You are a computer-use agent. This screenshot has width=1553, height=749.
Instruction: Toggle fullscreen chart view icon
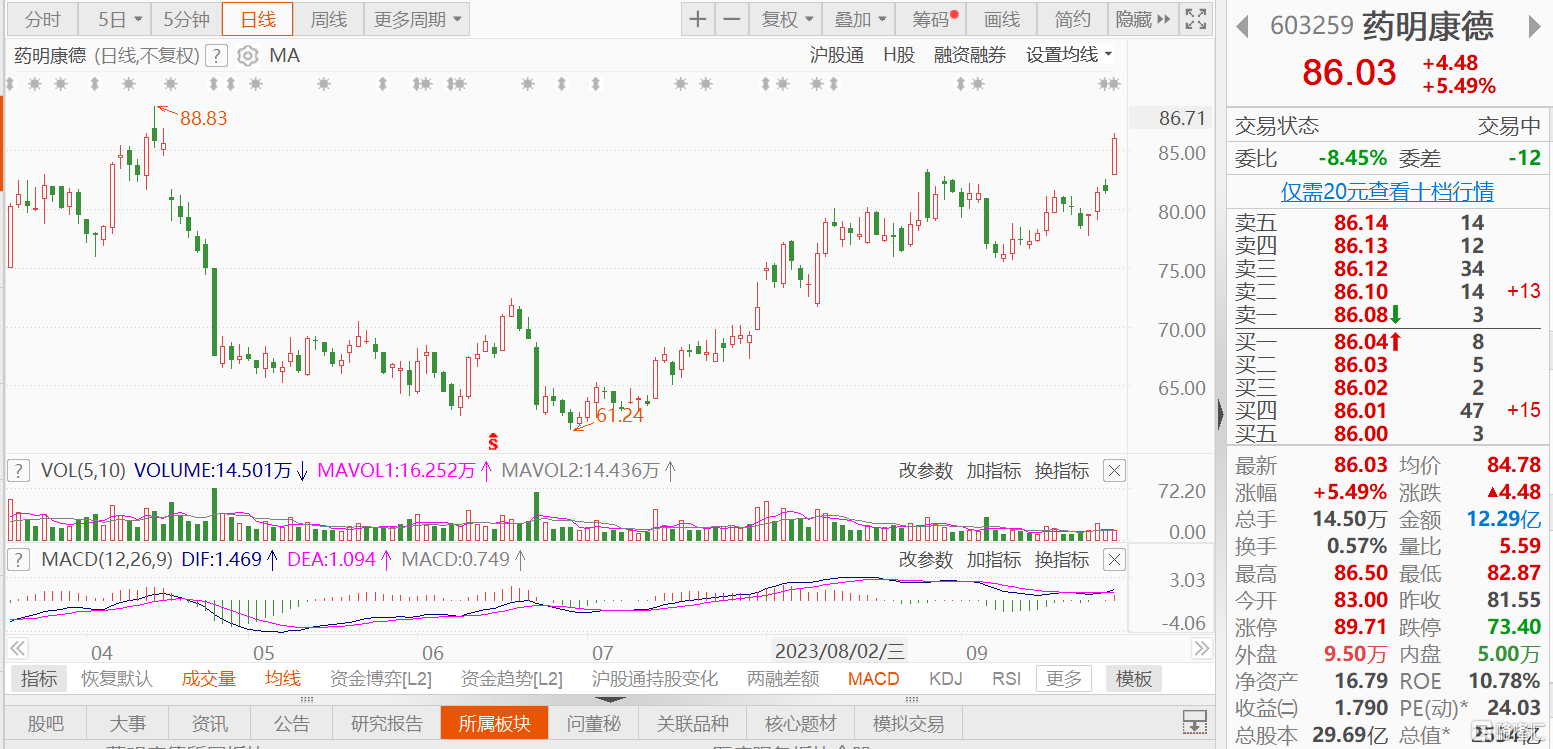[1194, 19]
